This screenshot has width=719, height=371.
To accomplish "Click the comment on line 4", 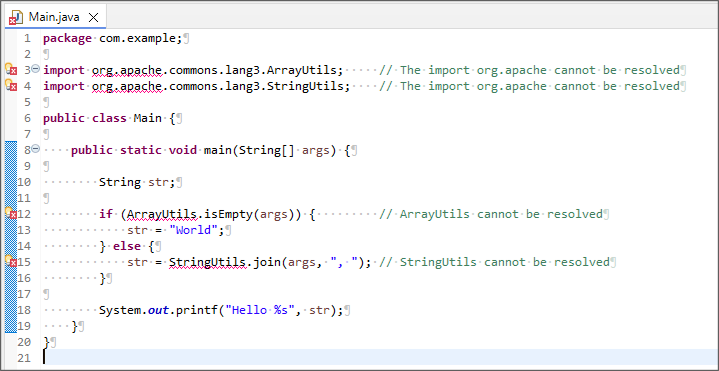I will pos(529,87).
